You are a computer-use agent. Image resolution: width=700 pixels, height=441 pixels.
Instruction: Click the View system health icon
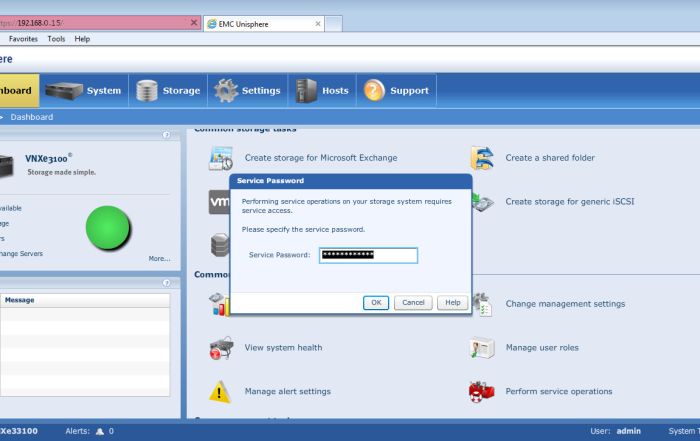coord(220,348)
